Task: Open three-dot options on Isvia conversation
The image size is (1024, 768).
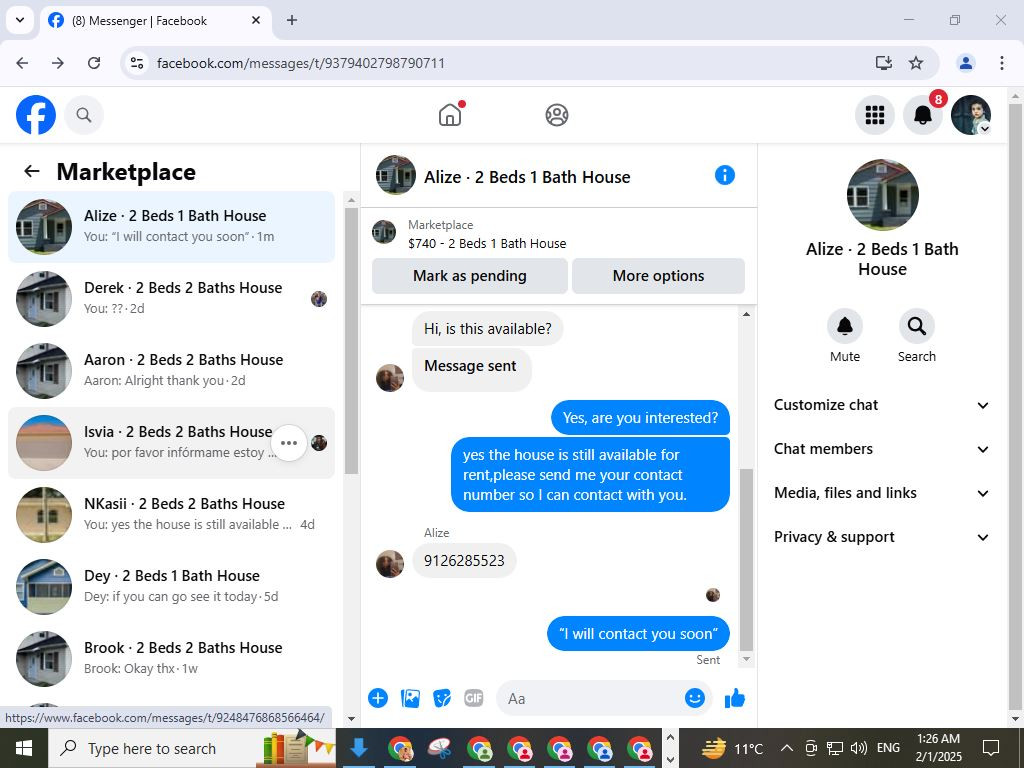Action: pyautogui.click(x=289, y=443)
